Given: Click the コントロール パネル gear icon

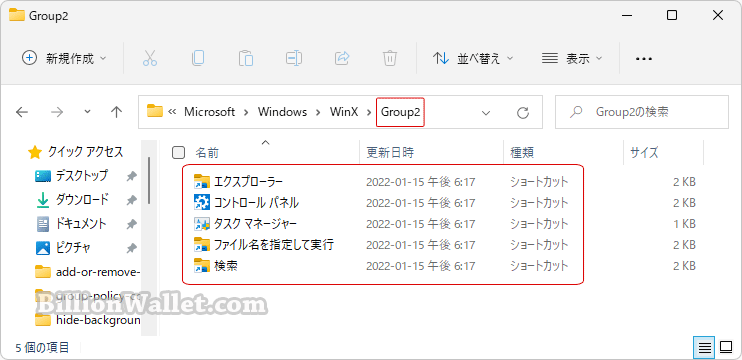Looking at the screenshot, I should 202,202.
